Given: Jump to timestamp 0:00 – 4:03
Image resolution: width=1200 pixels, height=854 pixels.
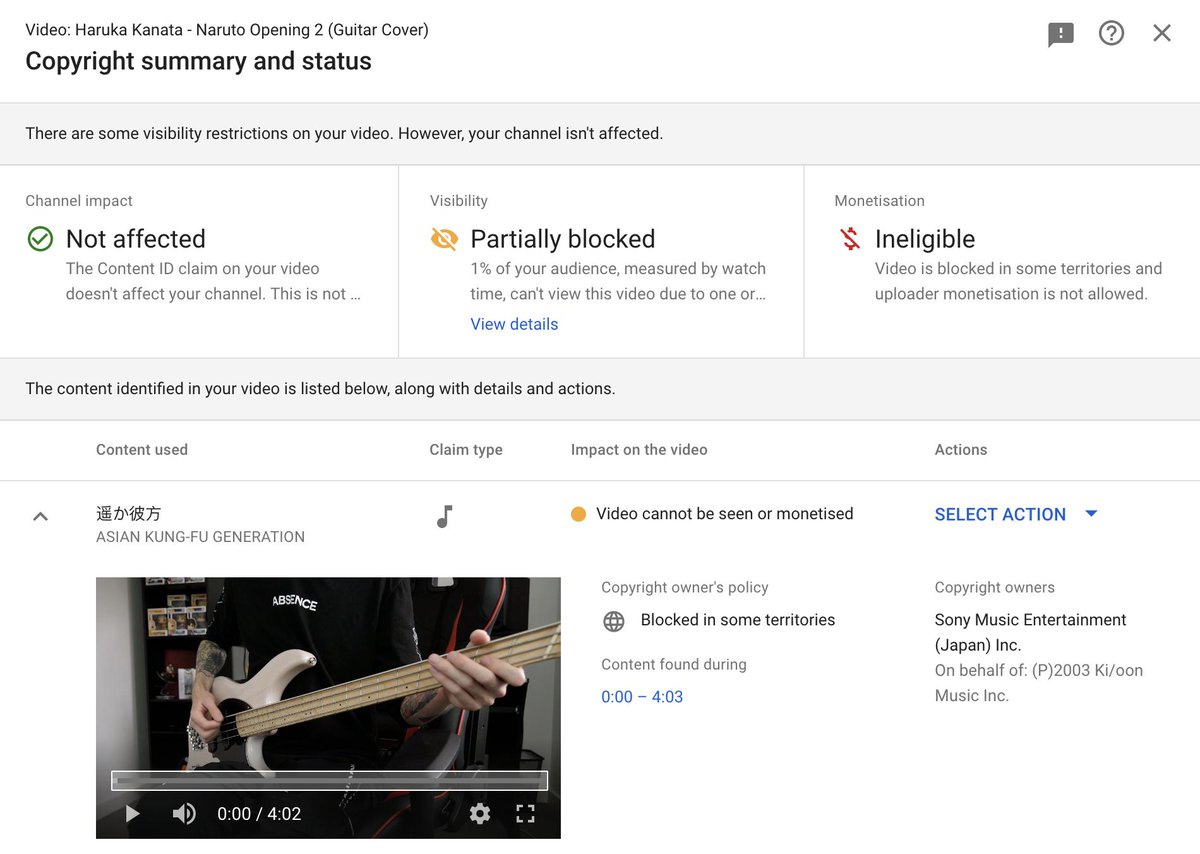Looking at the screenshot, I should pyautogui.click(x=642, y=697).
